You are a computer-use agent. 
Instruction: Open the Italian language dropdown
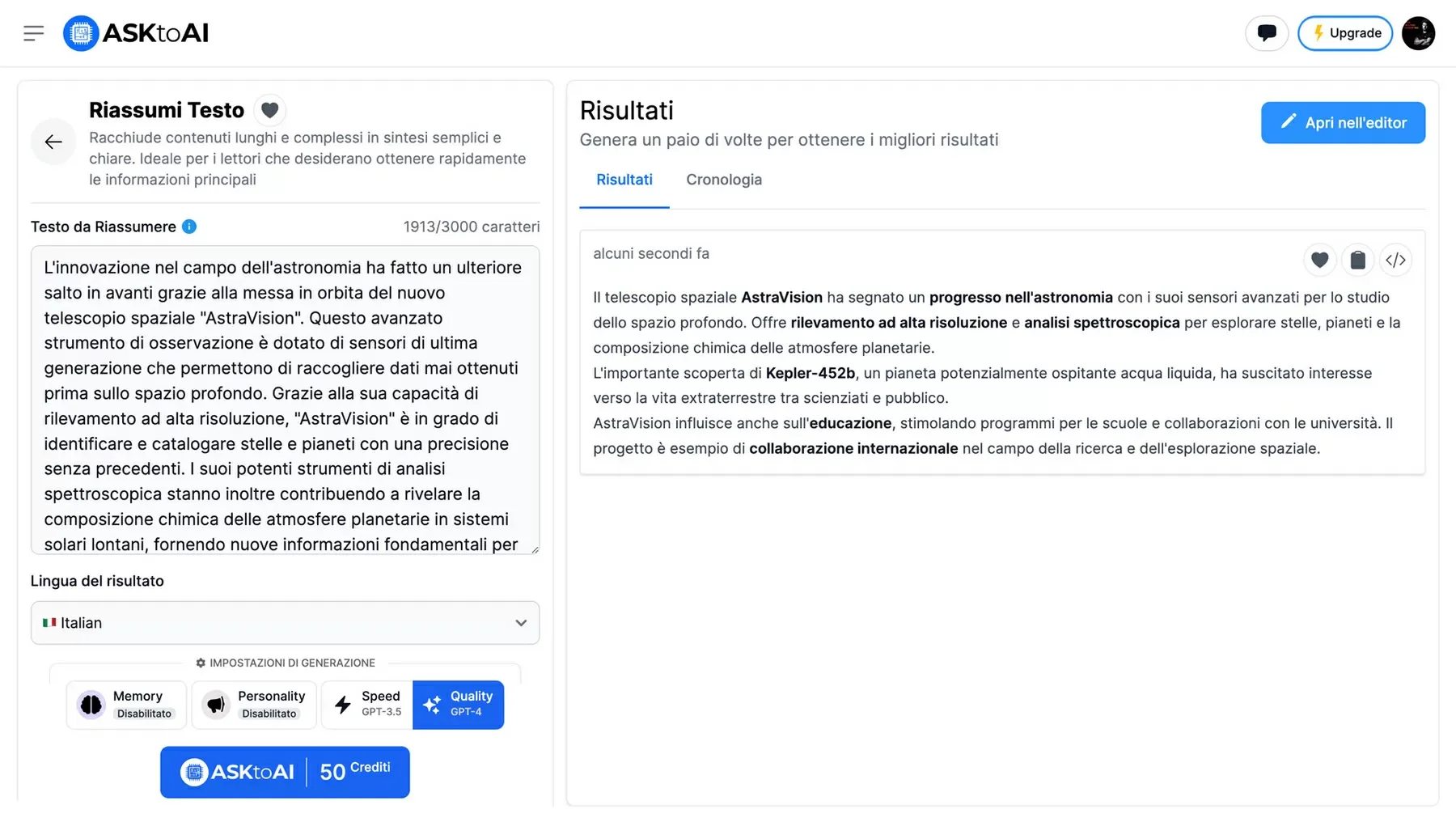point(285,623)
